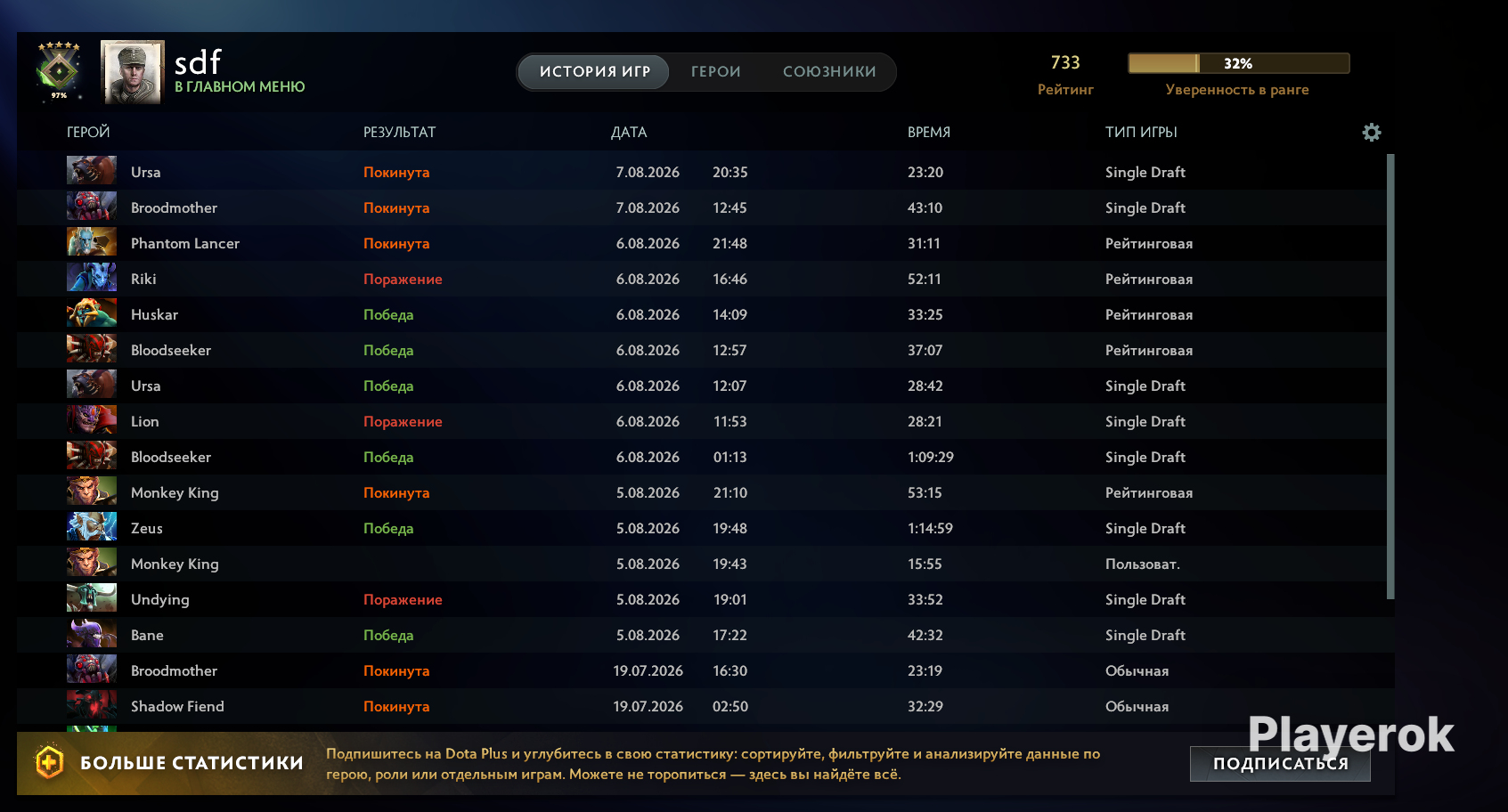Image resolution: width=1508 pixels, height=812 pixels.
Task: Click the Lion hero portrait
Action: click(x=92, y=420)
